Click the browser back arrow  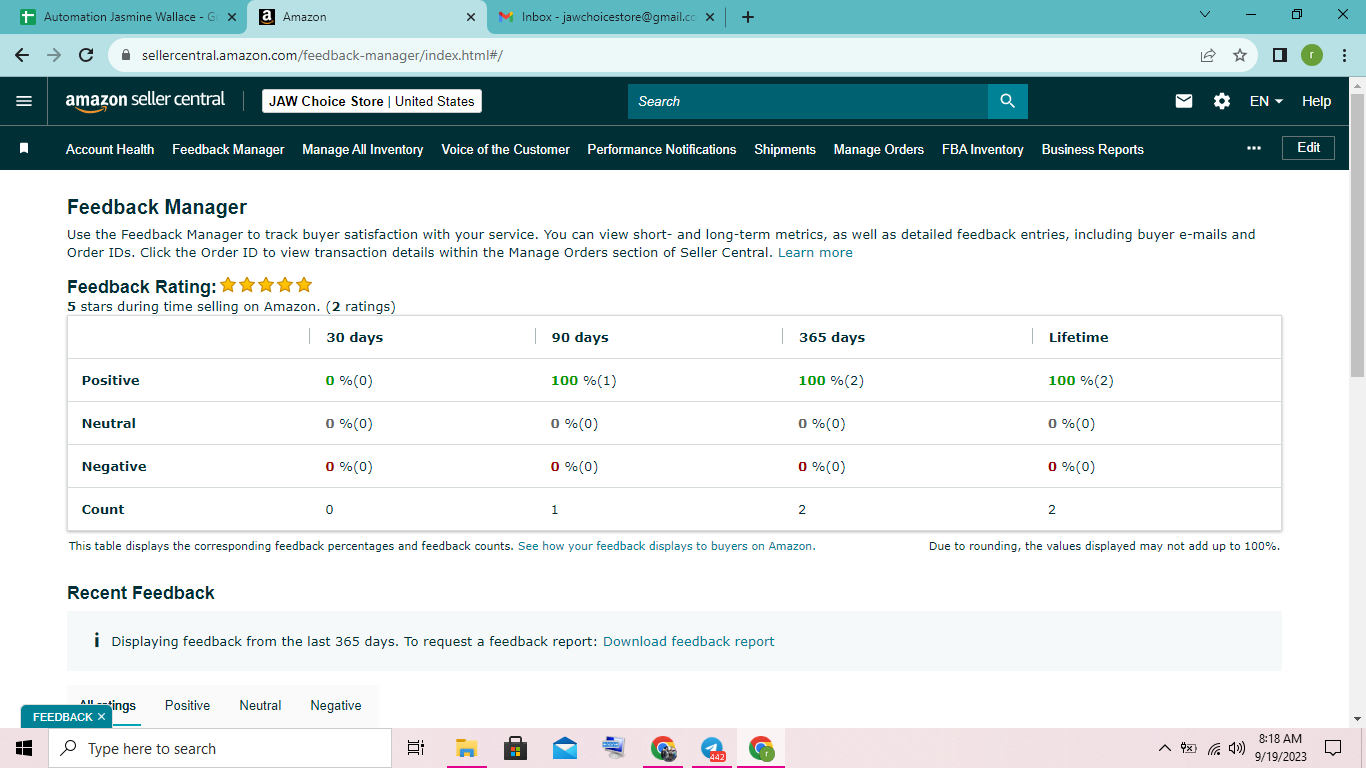22,55
